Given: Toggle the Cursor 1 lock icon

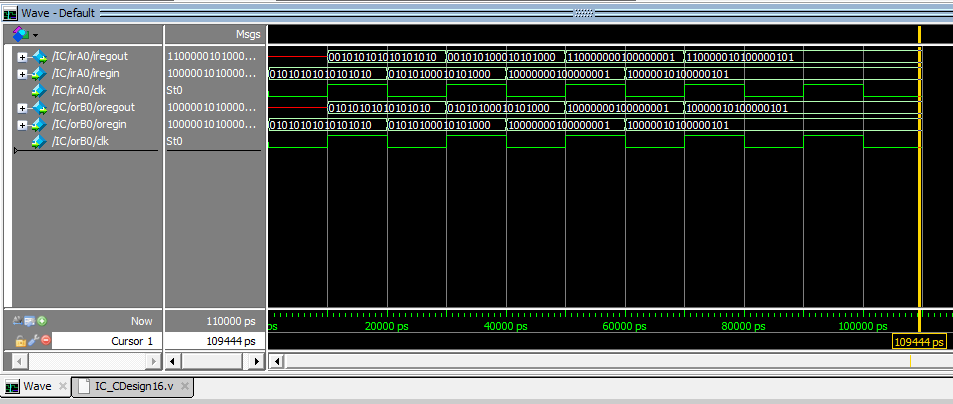Looking at the screenshot, I should pos(19,341).
